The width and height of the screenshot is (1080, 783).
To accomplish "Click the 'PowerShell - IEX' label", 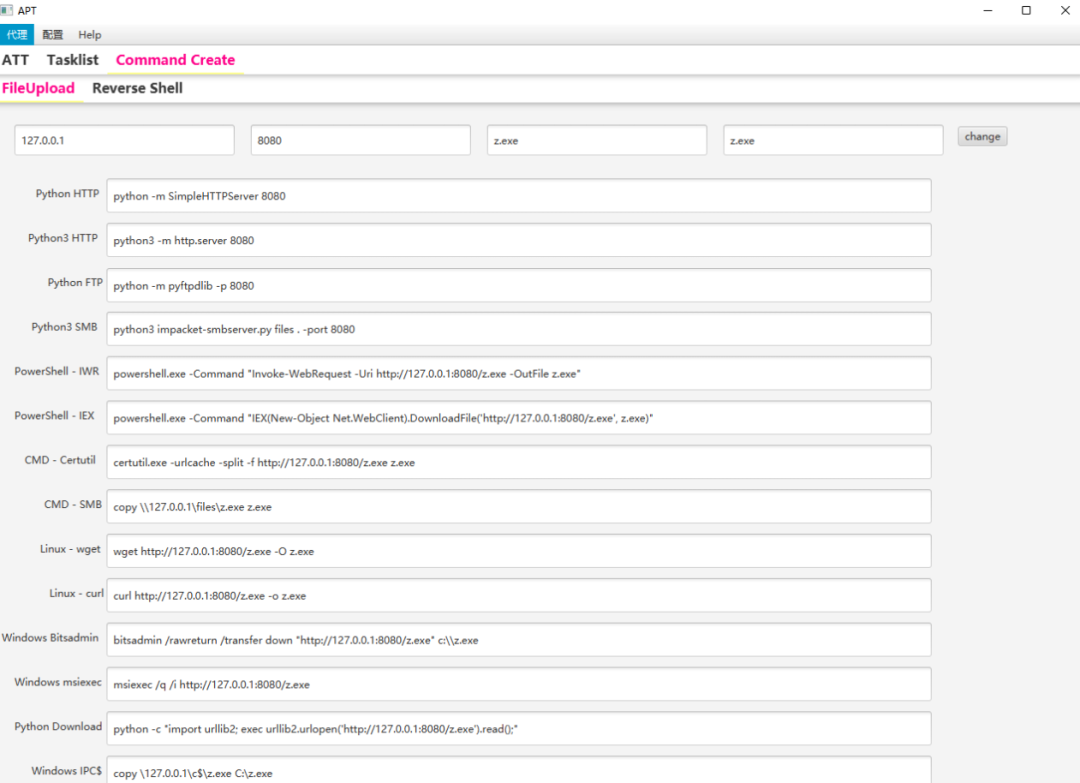I will [54, 415].
